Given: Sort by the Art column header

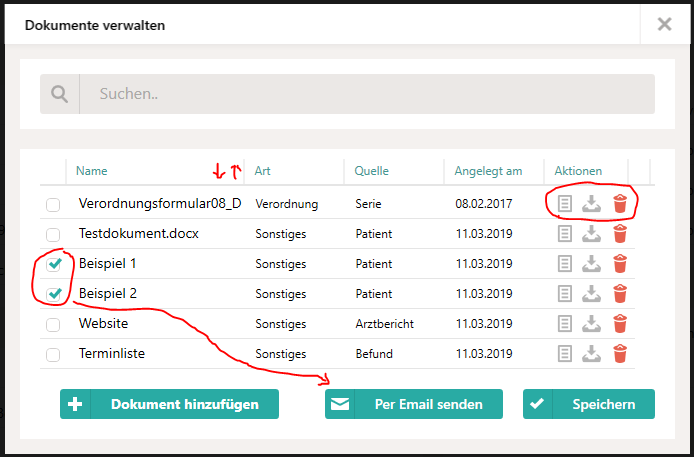Looking at the screenshot, I should (x=262, y=171).
